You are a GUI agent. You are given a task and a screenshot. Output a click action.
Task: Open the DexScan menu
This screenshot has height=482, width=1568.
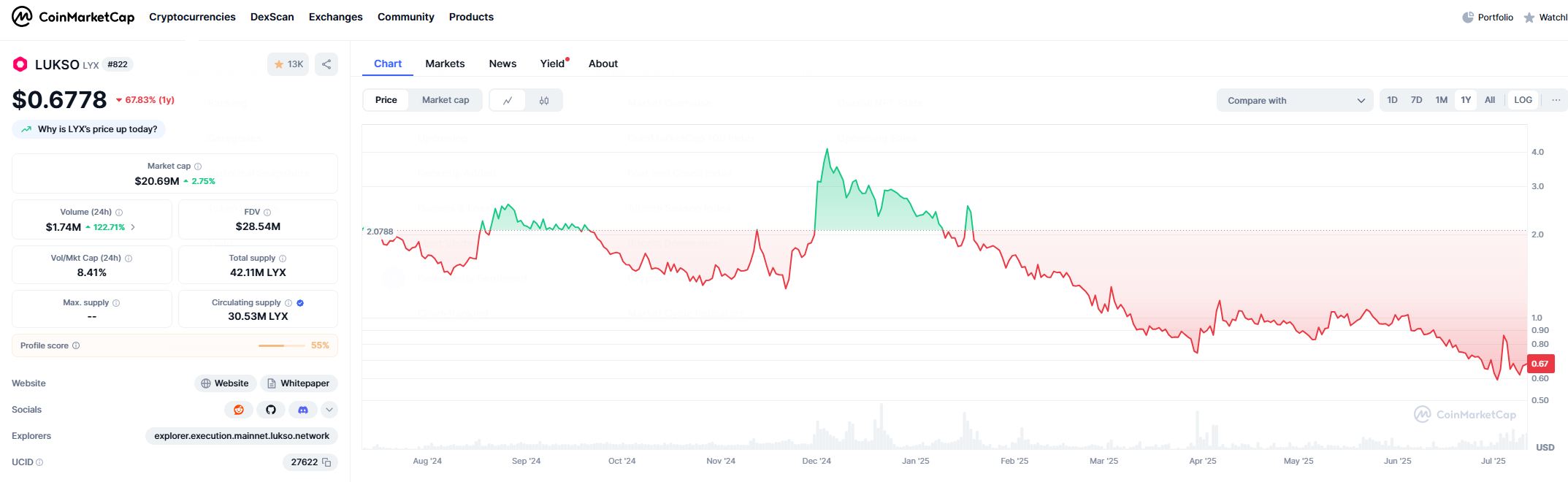tap(272, 17)
